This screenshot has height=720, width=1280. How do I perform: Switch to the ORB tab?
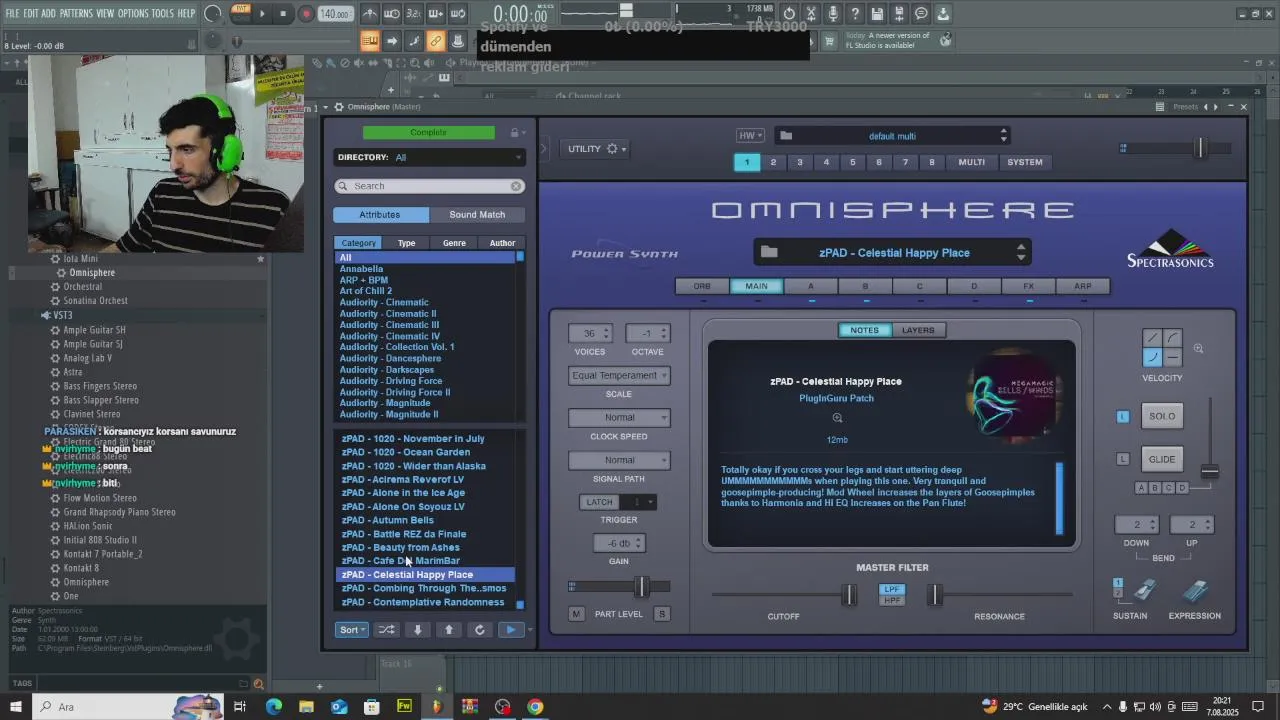[702, 286]
